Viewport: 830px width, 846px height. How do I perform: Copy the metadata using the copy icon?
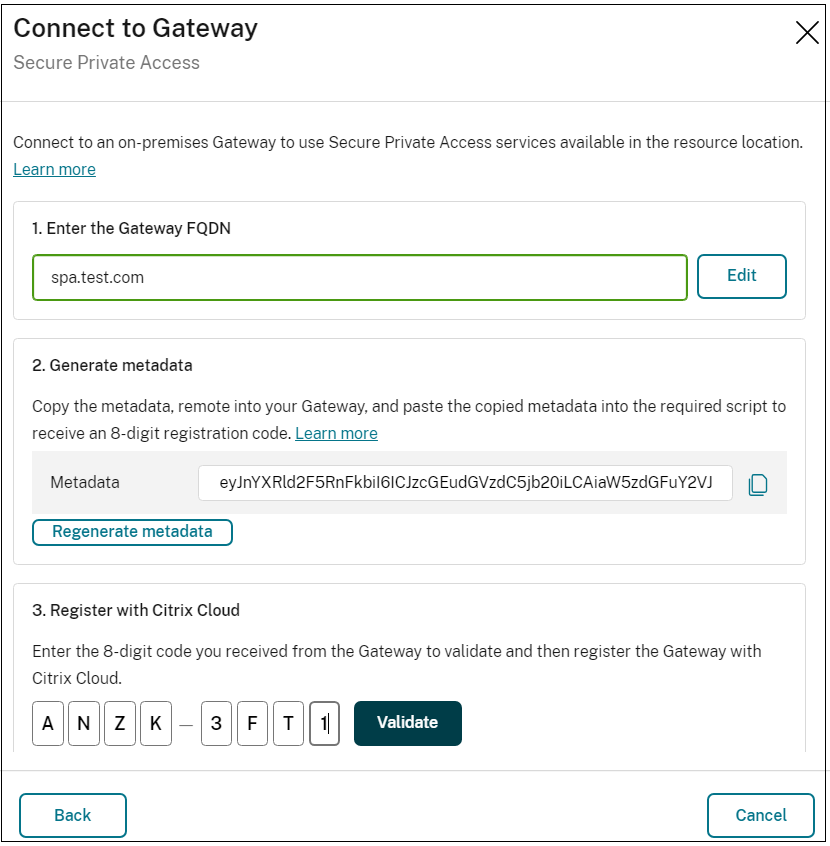point(758,483)
